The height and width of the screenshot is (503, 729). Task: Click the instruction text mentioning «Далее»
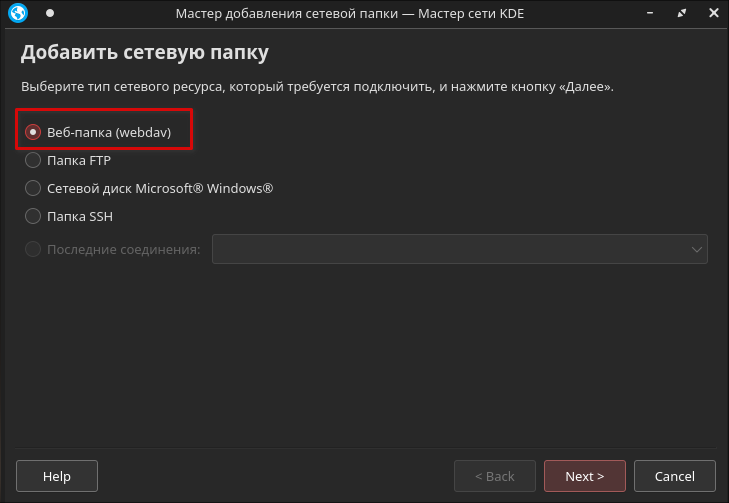[317, 87]
